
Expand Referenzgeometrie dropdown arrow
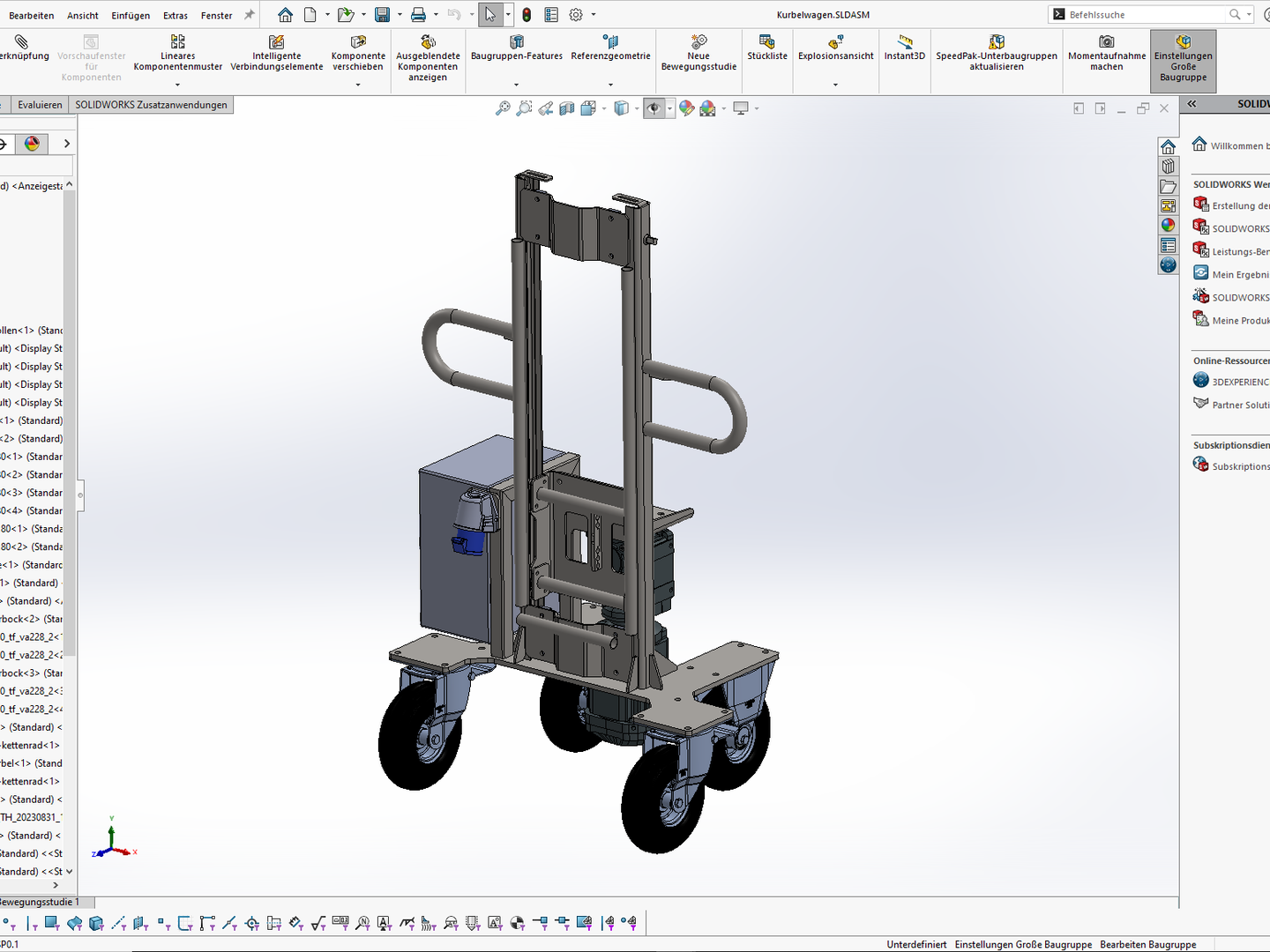point(610,85)
